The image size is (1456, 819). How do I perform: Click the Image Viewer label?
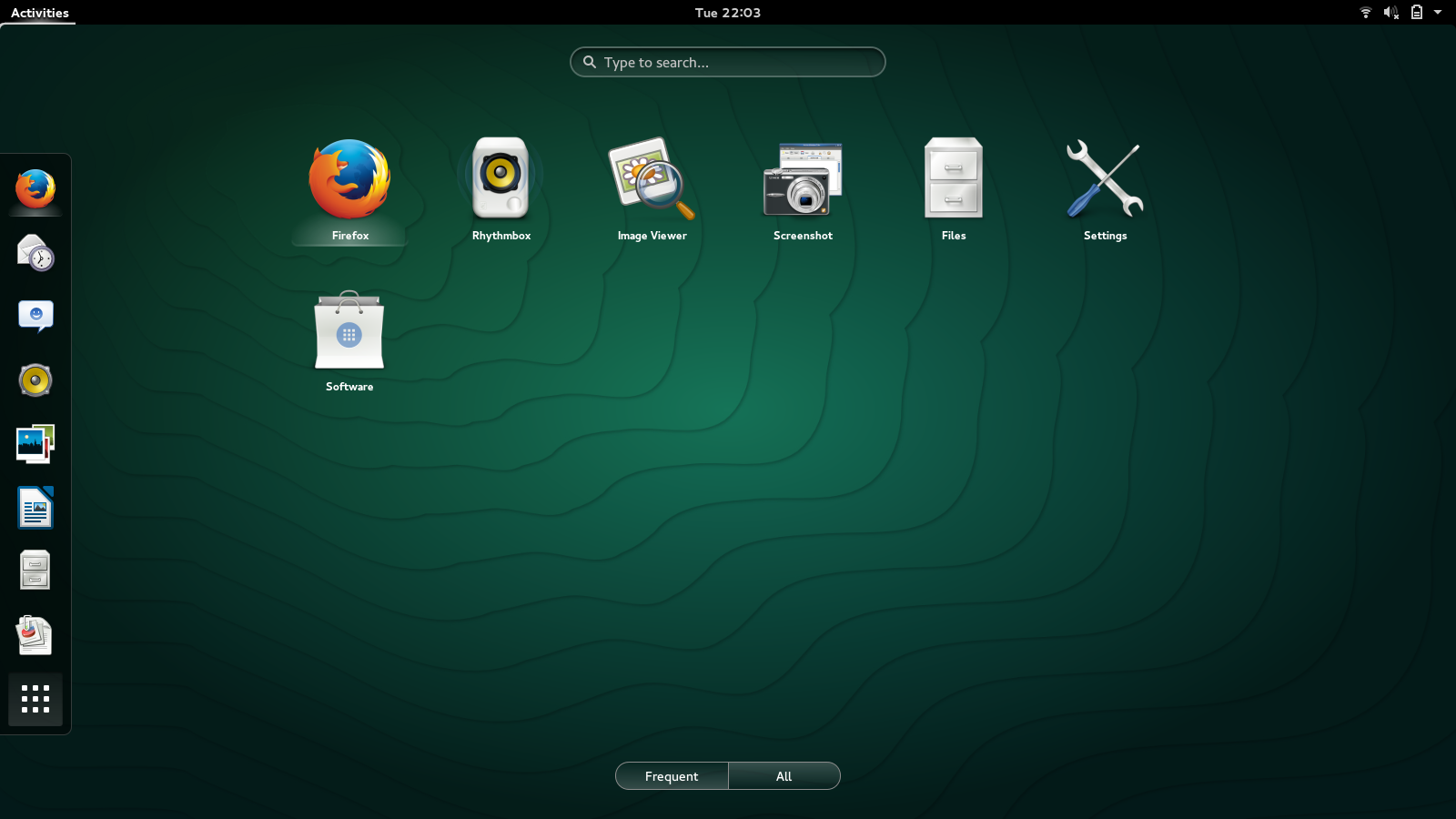coord(652,236)
